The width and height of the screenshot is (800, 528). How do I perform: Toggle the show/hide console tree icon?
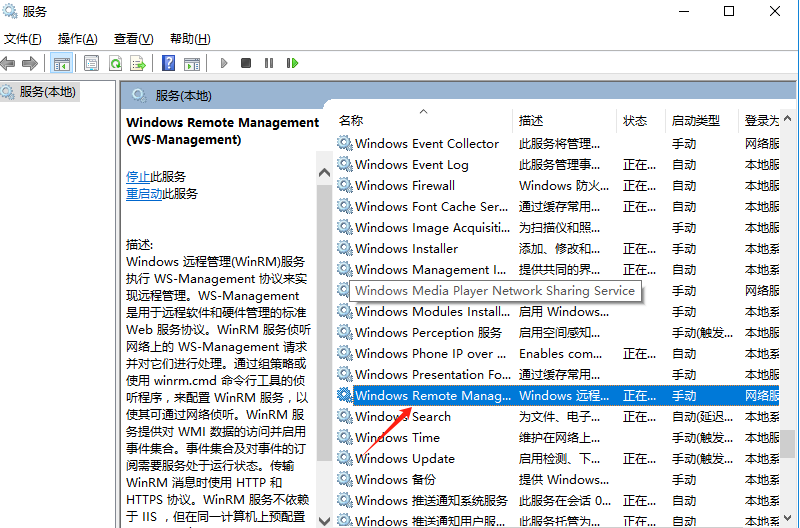point(62,63)
